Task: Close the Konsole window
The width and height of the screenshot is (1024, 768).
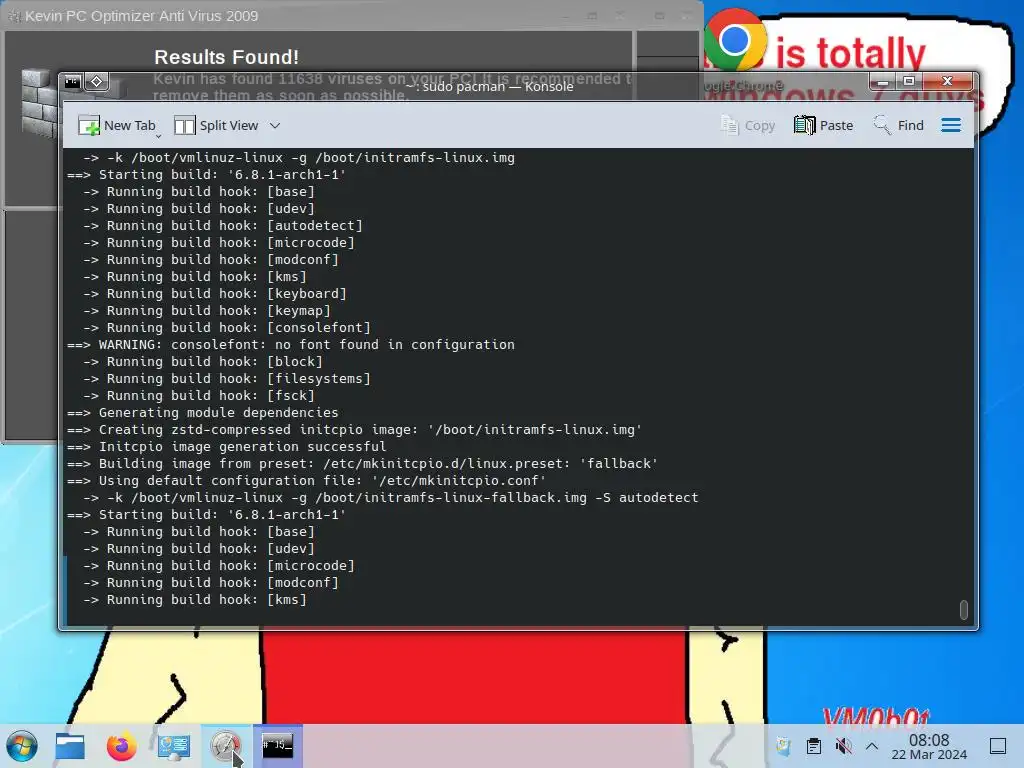Action: pyautogui.click(x=948, y=82)
